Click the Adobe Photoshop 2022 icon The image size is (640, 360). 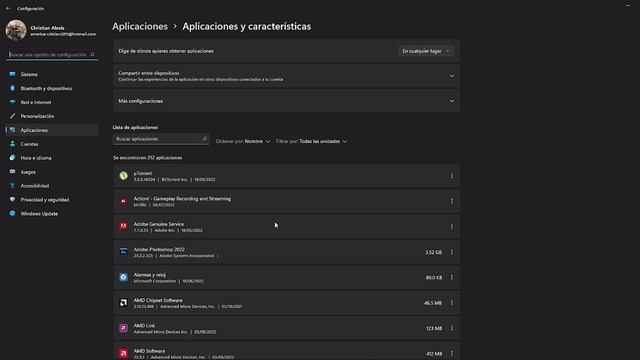point(123,252)
